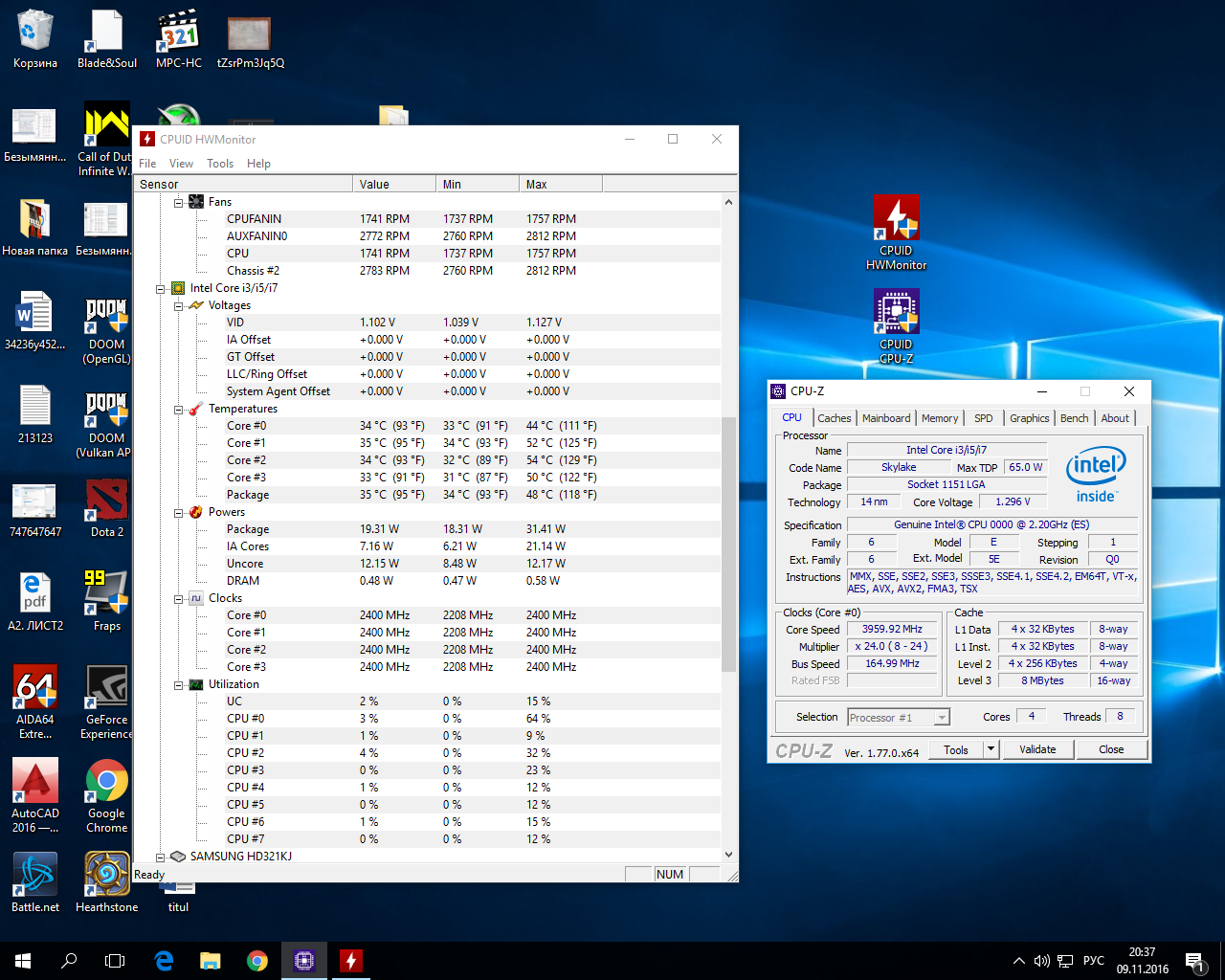Click the CPU-Z icon in the taskbar
The height and width of the screenshot is (980, 1225).
pyautogui.click(x=304, y=960)
